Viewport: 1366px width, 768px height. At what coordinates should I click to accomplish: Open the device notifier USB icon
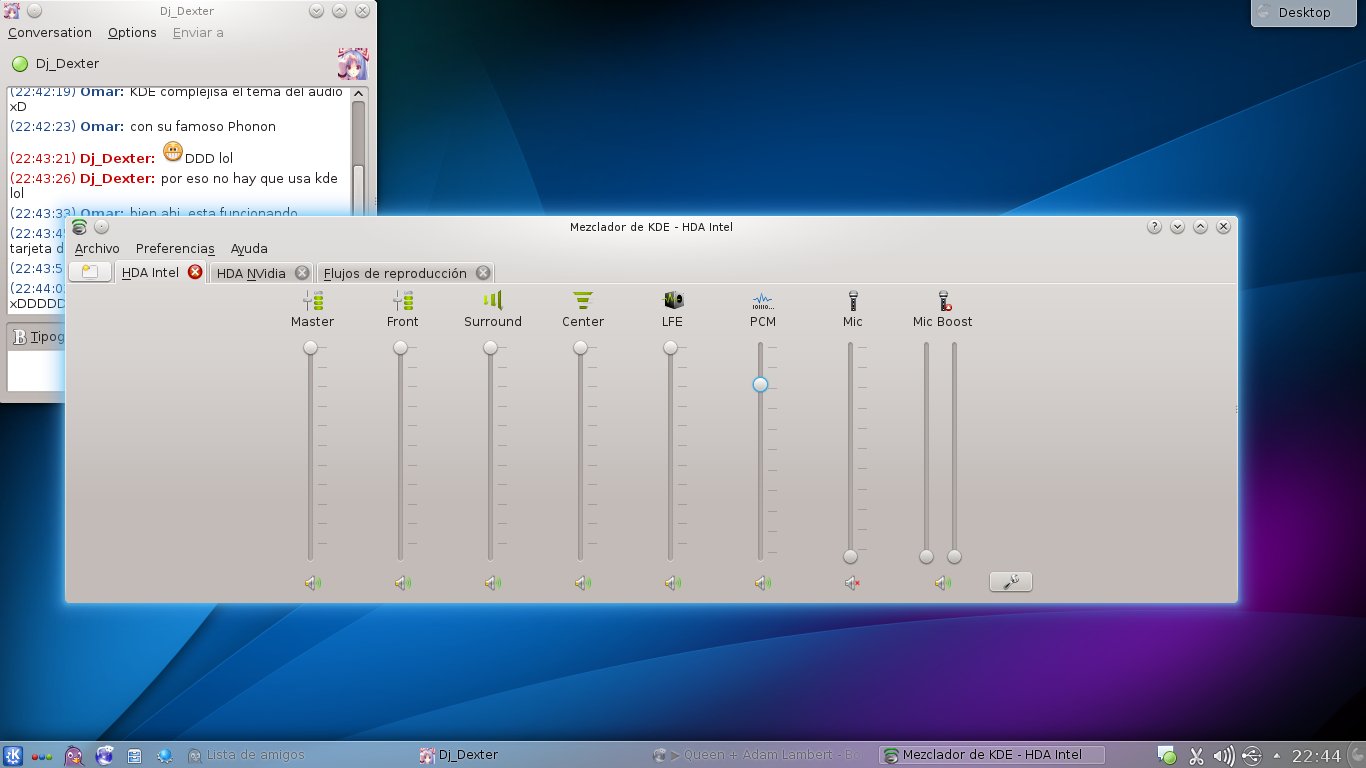1251,756
